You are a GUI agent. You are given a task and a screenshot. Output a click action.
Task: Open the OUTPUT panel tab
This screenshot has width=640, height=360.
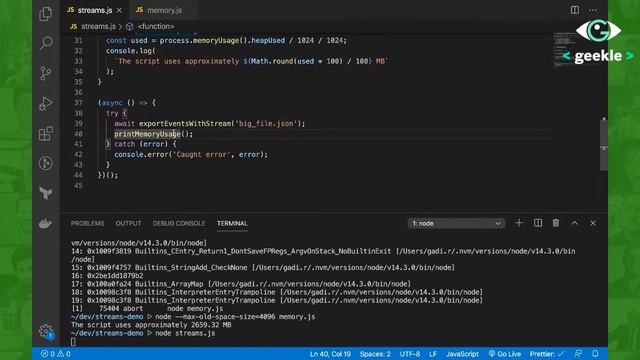[x=128, y=223]
